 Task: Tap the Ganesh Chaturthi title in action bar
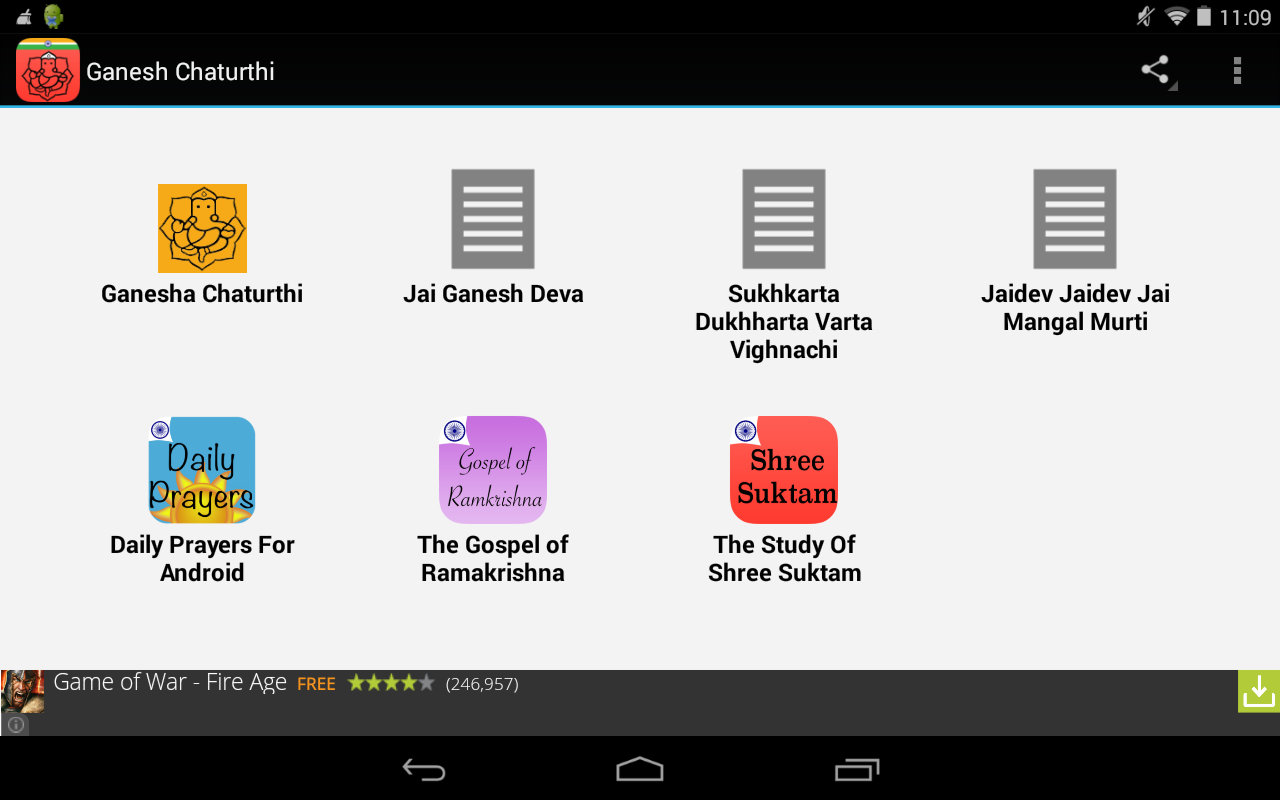point(180,71)
